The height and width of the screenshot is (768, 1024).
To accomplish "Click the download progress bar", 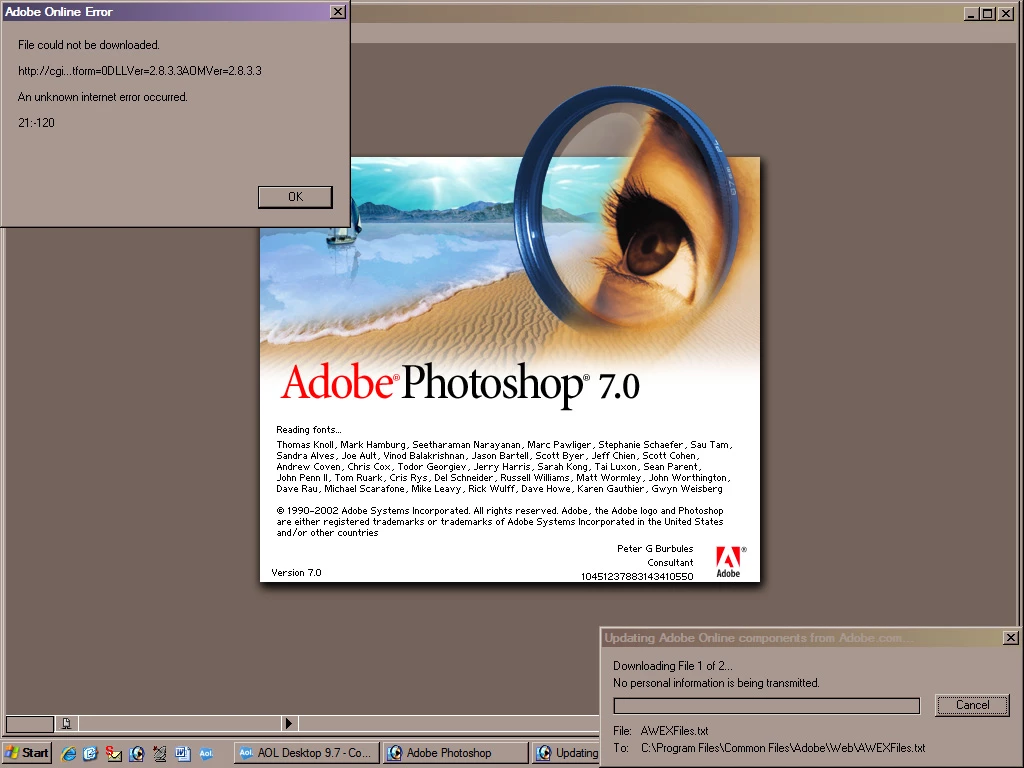I will [x=767, y=706].
